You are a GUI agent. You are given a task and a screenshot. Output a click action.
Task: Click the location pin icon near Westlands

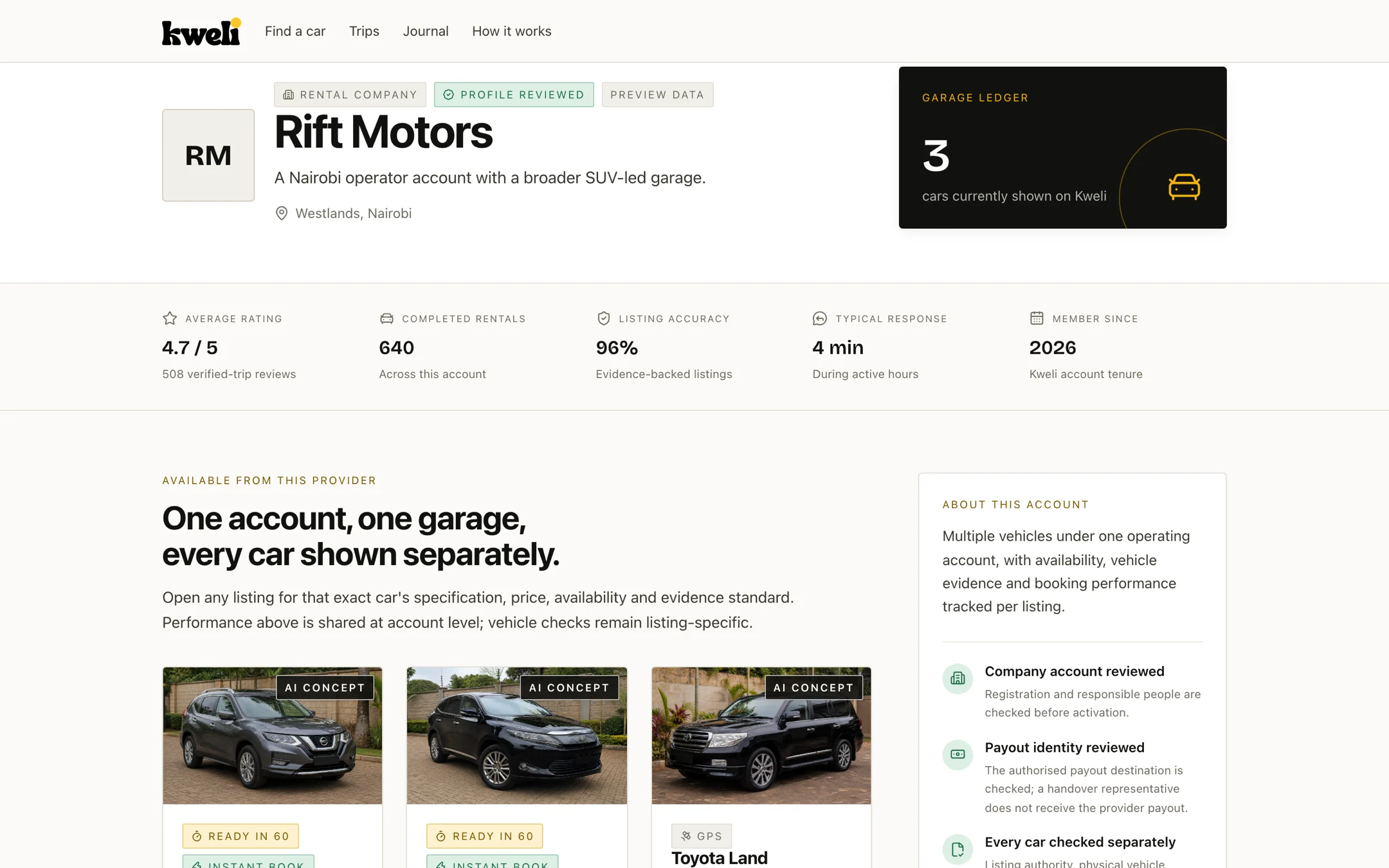coord(281,213)
